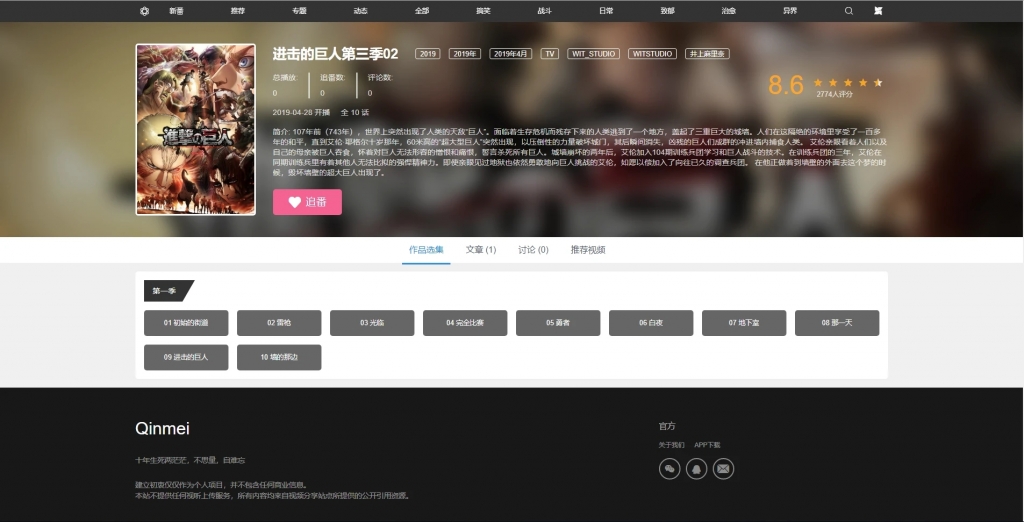Select 战斗 category in top navigation

544,11
